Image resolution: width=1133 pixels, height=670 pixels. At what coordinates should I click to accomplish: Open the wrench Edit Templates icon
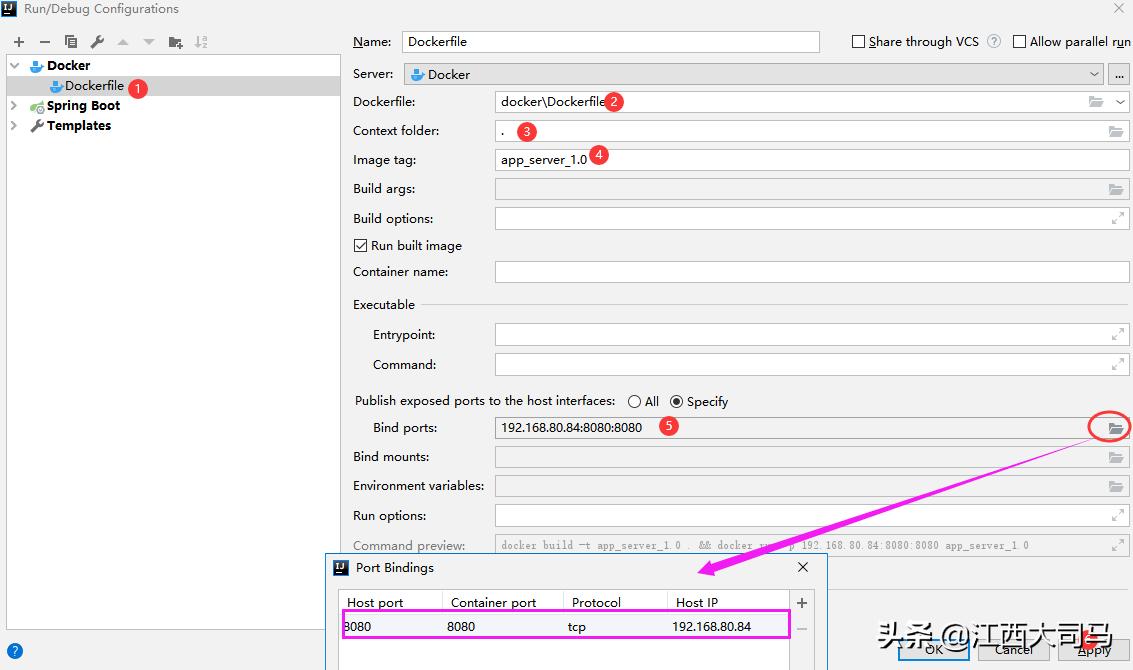point(97,42)
